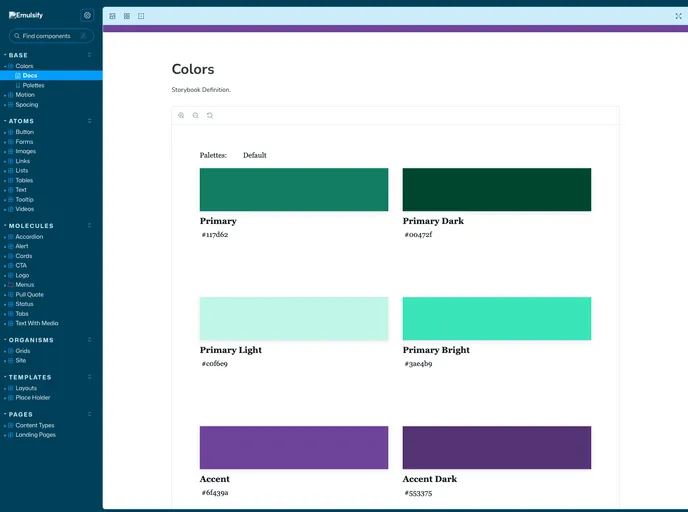Click expand-all arrows beside ATOMS heading
Screen dimensions: 688x512
[x=90, y=121]
